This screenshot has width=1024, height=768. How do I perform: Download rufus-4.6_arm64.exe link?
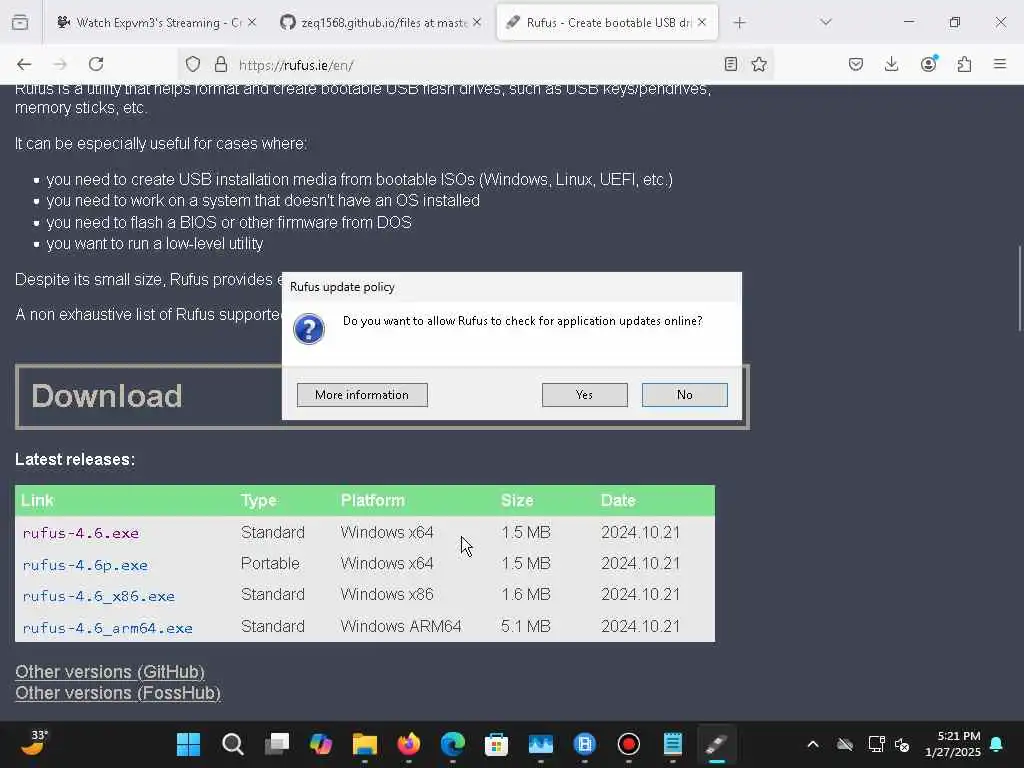click(x=108, y=628)
